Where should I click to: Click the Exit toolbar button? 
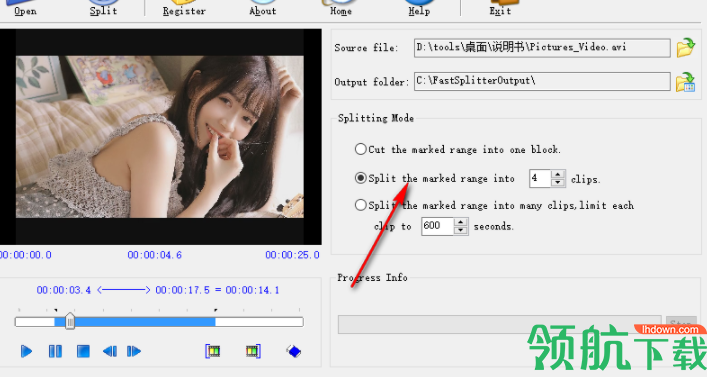point(500,9)
